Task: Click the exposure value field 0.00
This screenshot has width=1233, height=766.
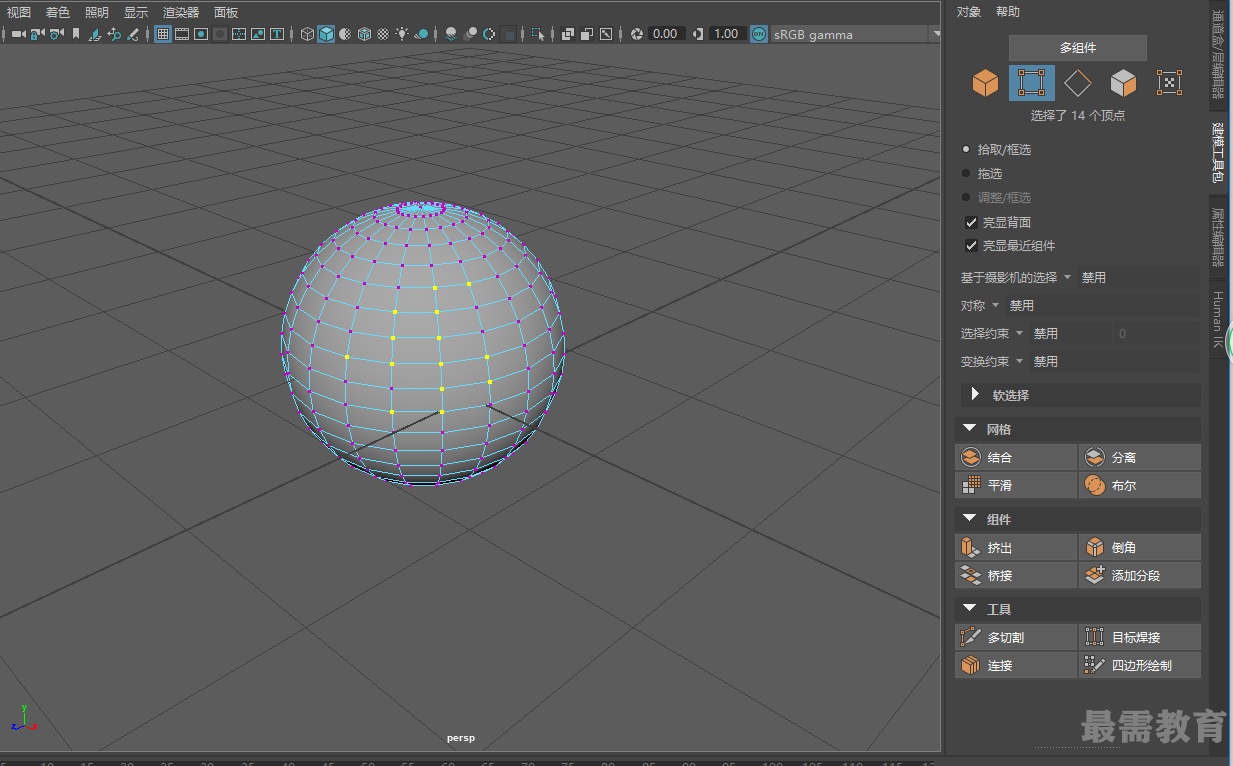Action: (x=665, y=34)
